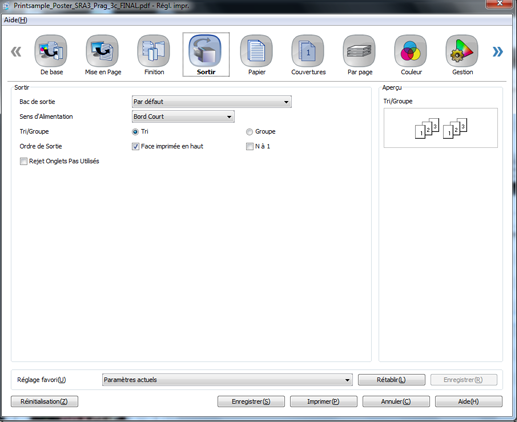Open the Sens d'Alimentation dropdown
Screen dimensions: 517x422
click(183, 117)
